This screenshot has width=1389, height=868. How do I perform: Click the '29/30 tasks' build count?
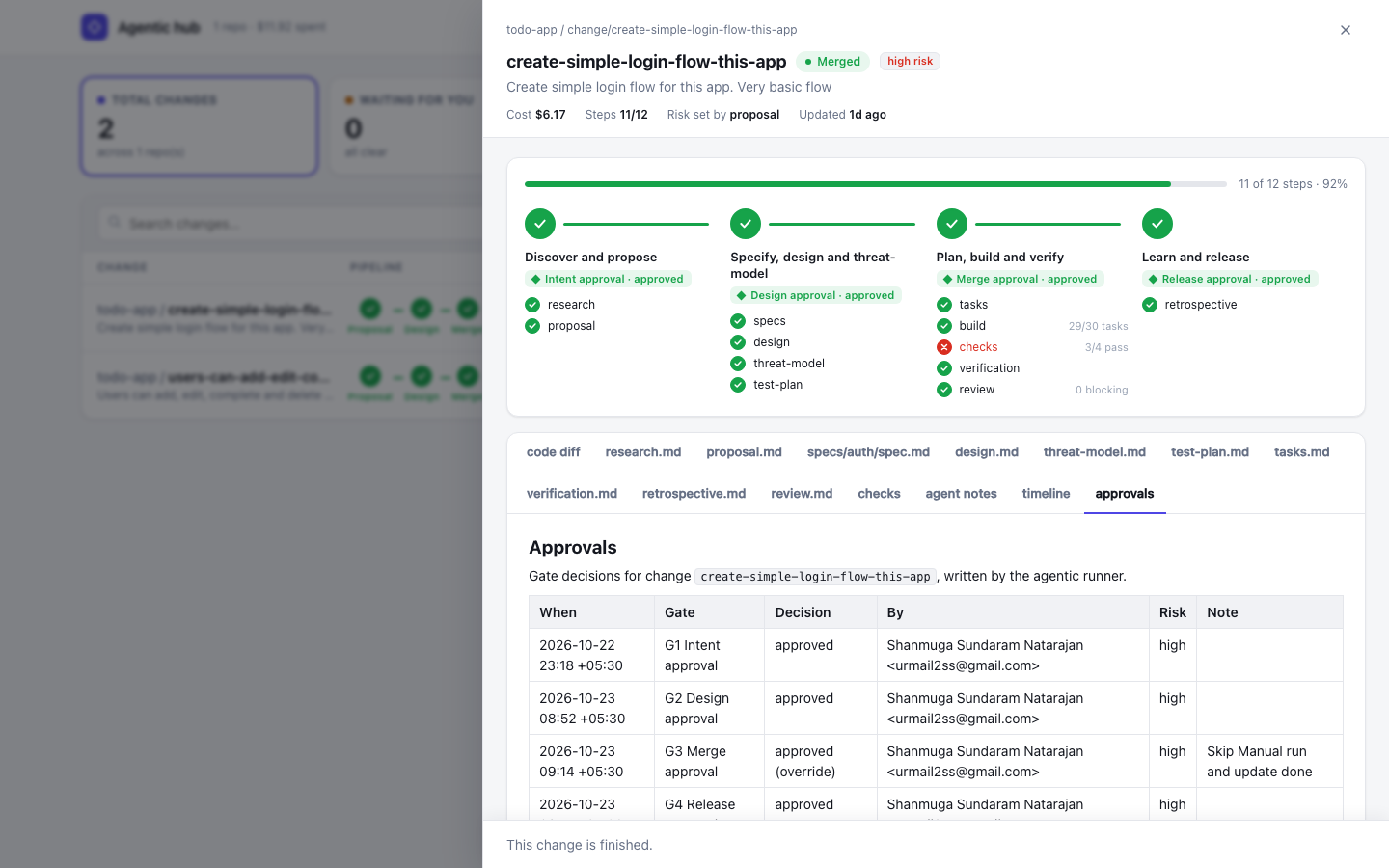click(1098, 326)
